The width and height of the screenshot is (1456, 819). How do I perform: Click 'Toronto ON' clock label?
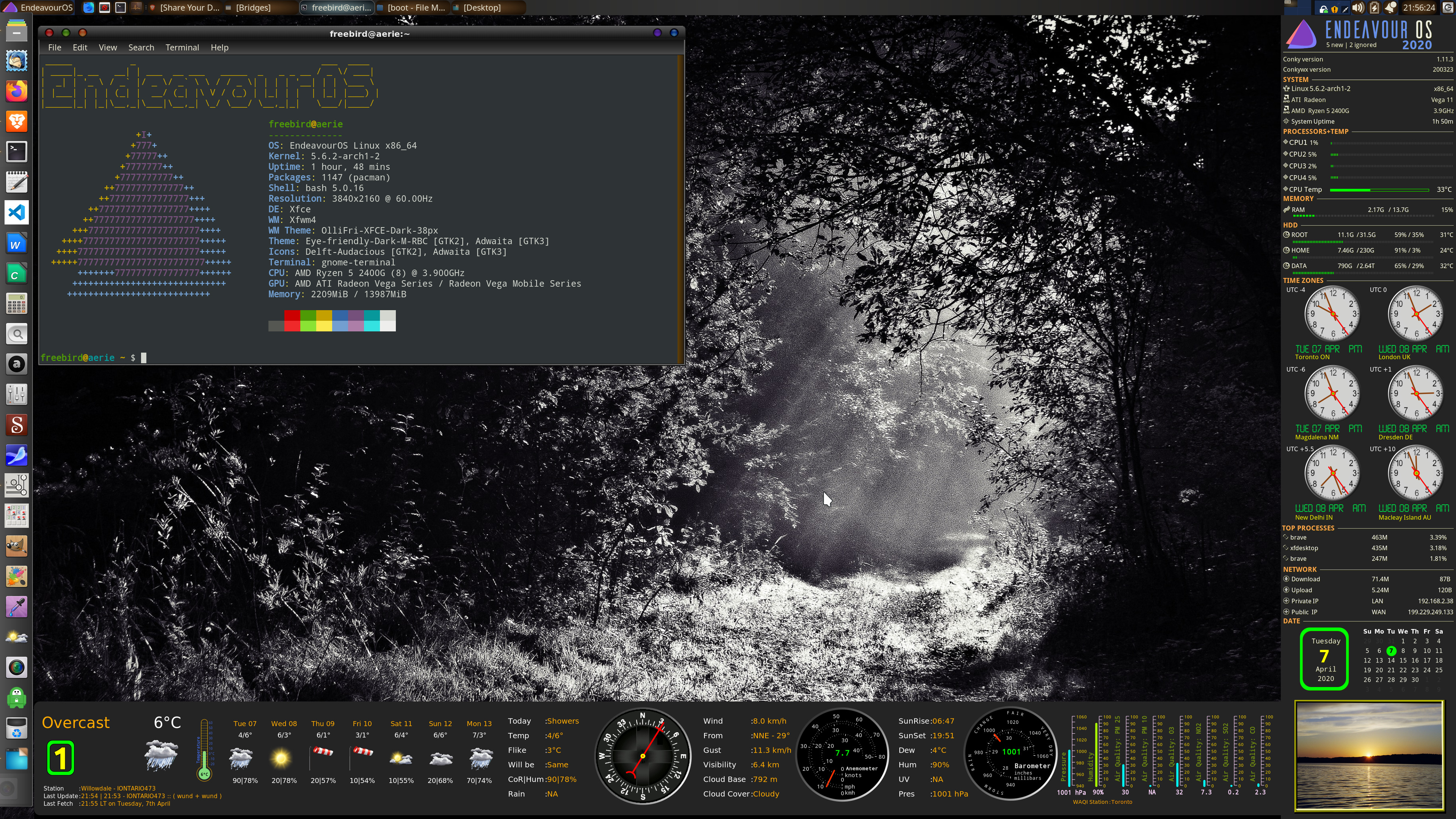pyautogui.click(x=1312, y=357)
